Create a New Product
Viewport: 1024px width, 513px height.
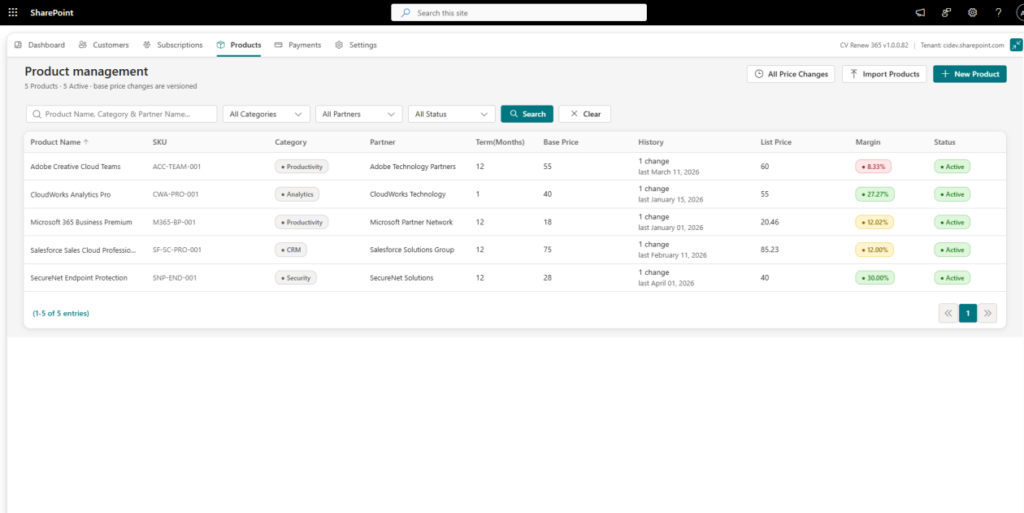point(970,74)
